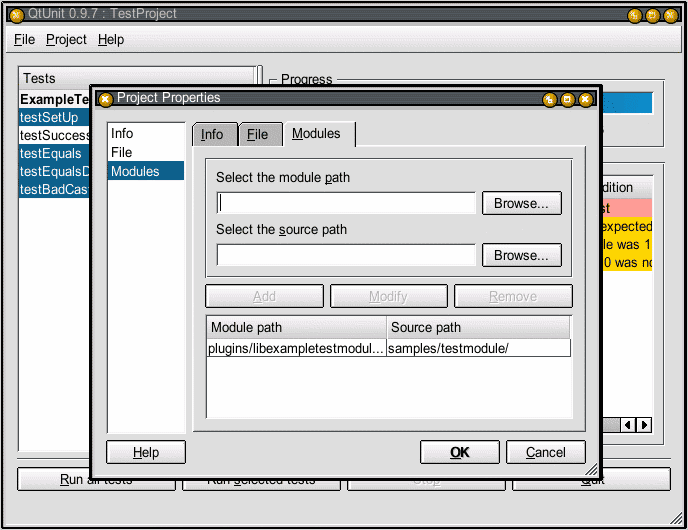Maximize the QtUnit main window
The height and width of the screenshot is (530, 688).
click(652, 15)
